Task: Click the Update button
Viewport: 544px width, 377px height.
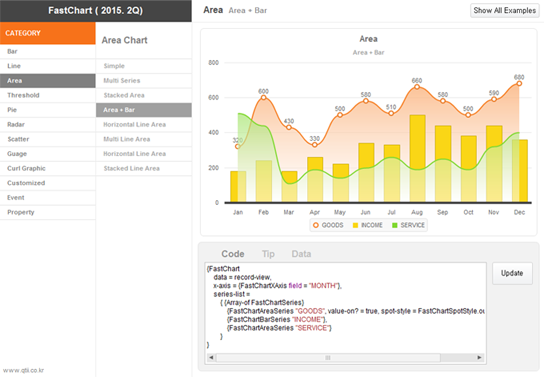Action: click(512, 273)
